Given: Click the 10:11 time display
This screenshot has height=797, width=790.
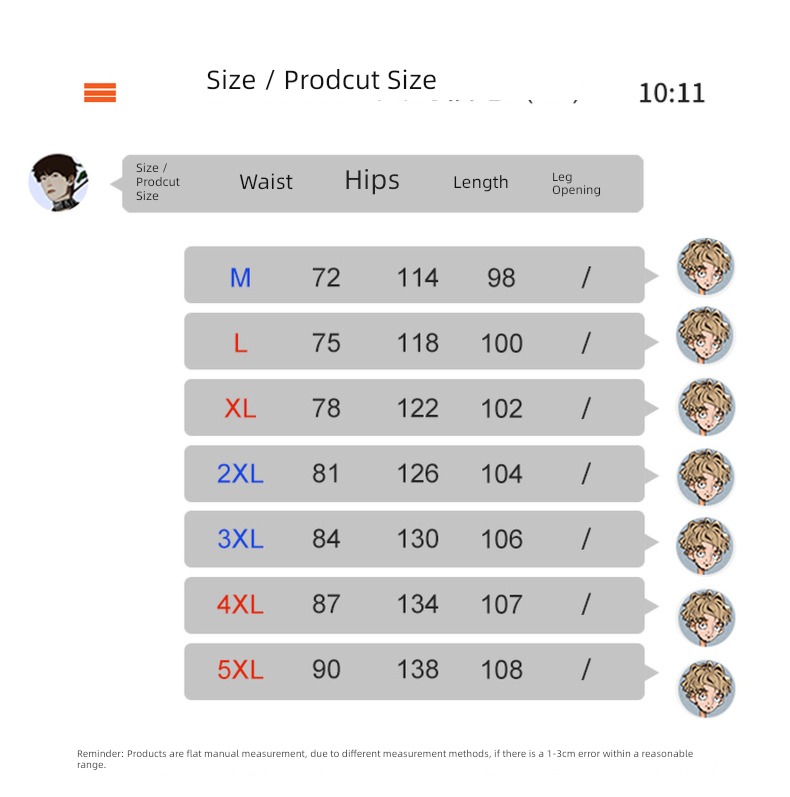Looking at the screenshot, I should click(672, 94).
